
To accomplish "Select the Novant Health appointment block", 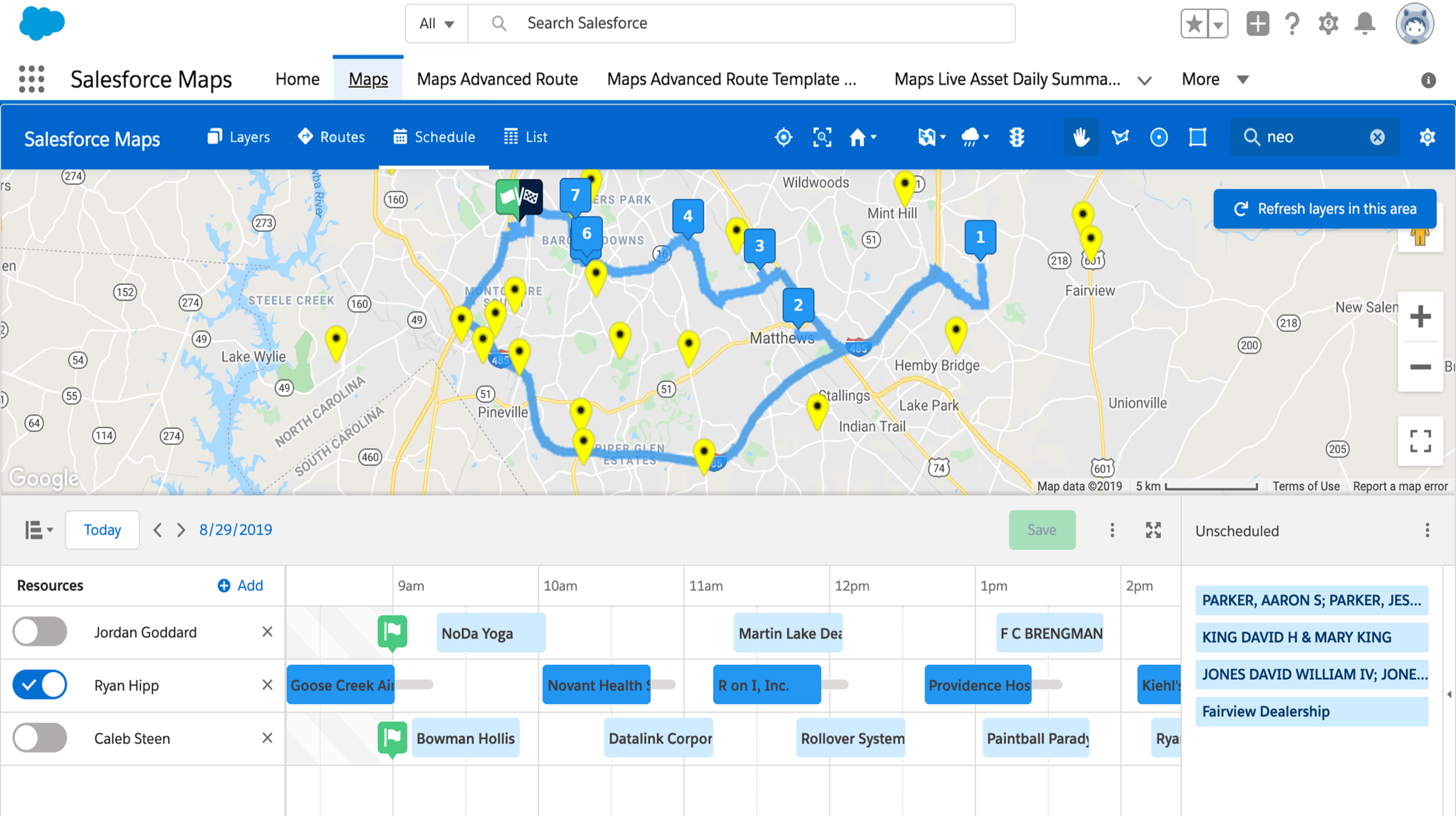I will [x=596, y=685].
